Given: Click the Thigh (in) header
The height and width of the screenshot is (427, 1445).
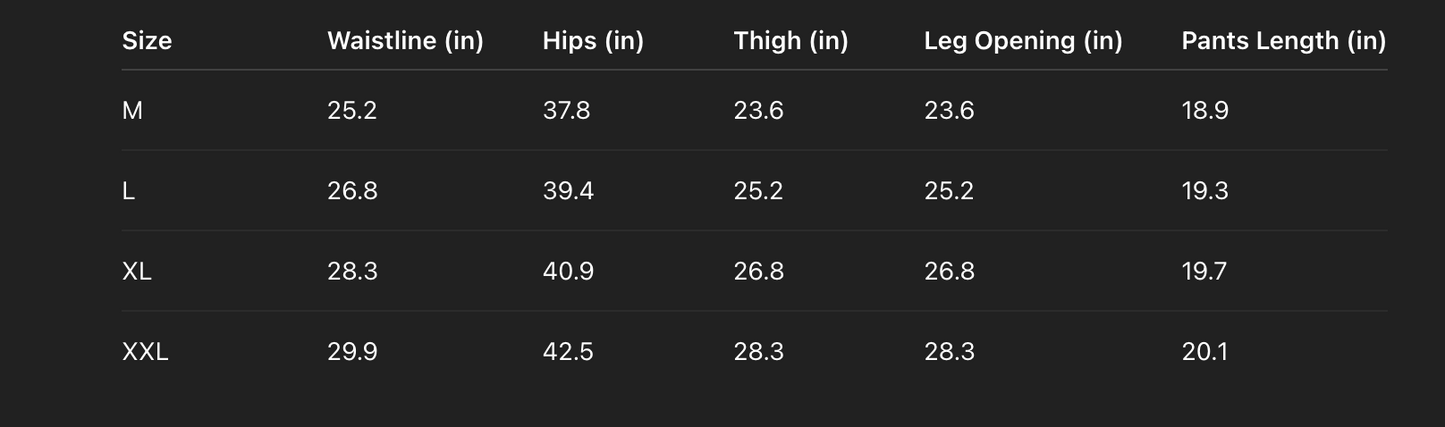Looking at the screenshot, I should tap(790, 41).
